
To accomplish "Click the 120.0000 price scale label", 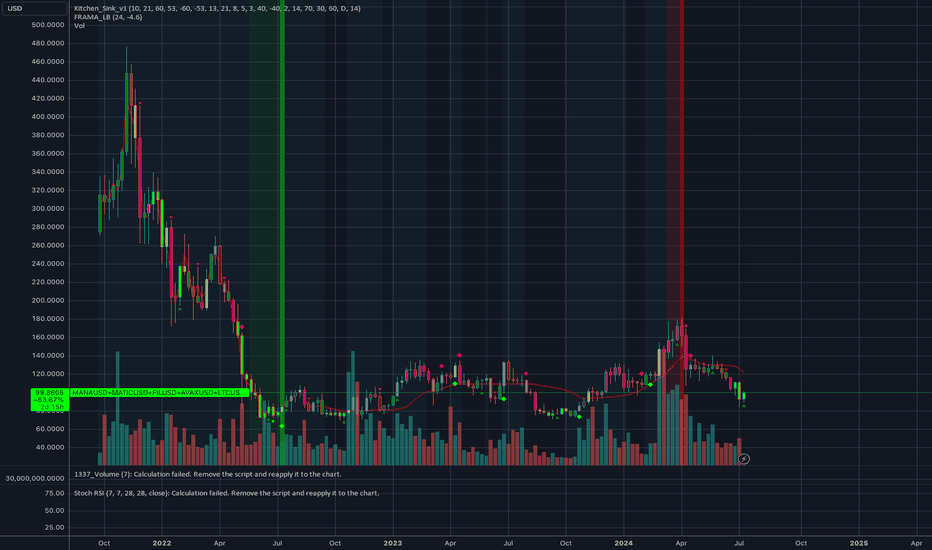I will click(48, 375).
